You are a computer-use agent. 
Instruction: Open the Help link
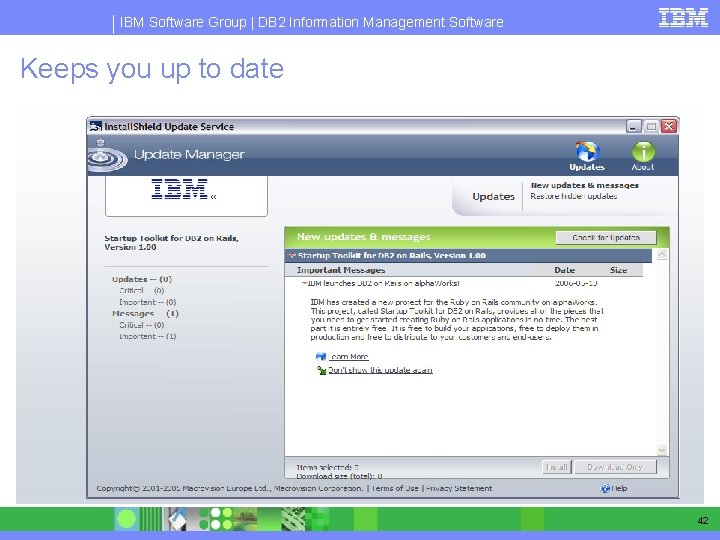[619, 488]
